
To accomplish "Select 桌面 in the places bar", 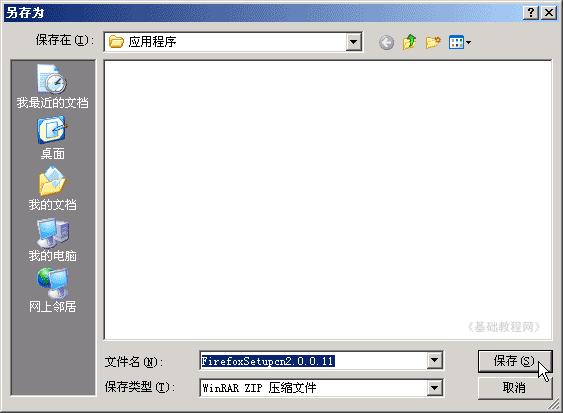I will 52,138.
